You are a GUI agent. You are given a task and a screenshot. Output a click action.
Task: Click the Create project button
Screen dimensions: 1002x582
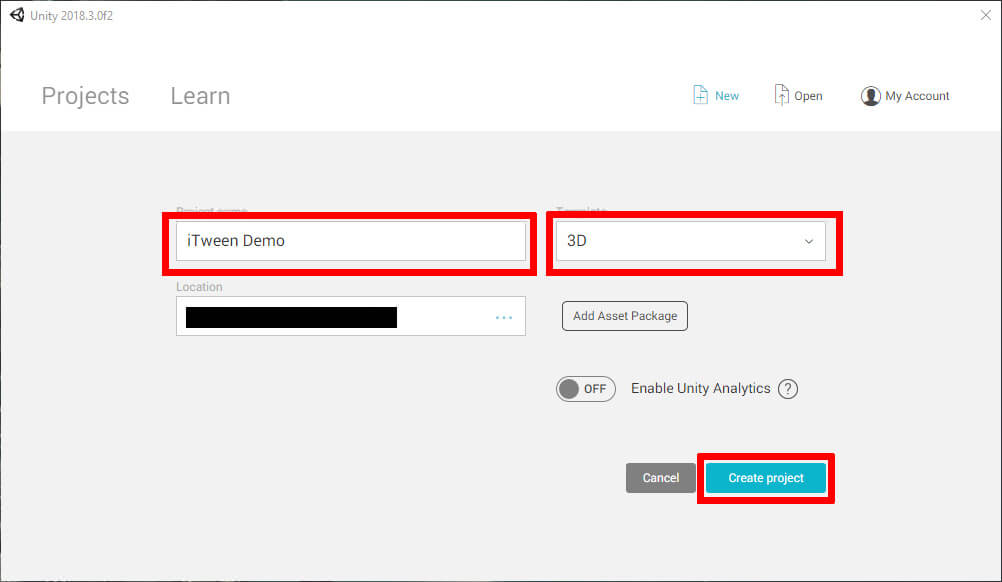[x=766, y=478]
